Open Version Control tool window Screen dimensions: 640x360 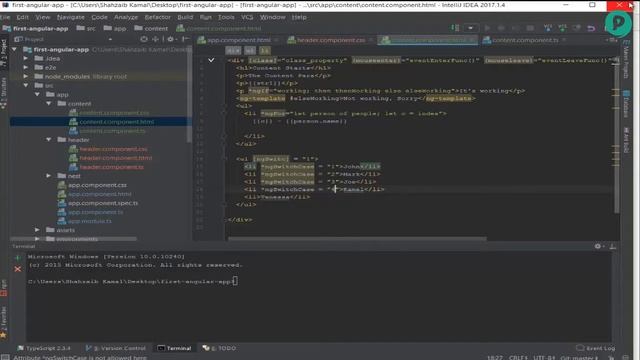click(x=116, y=348)
